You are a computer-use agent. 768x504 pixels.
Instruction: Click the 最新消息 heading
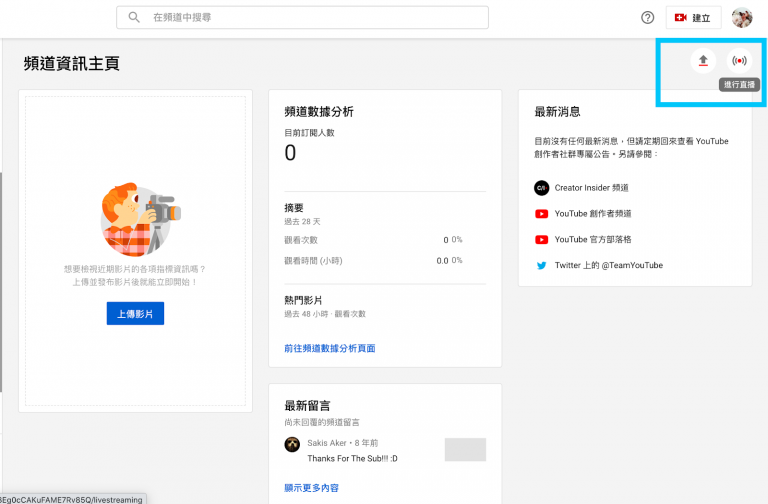coord(557,112)
